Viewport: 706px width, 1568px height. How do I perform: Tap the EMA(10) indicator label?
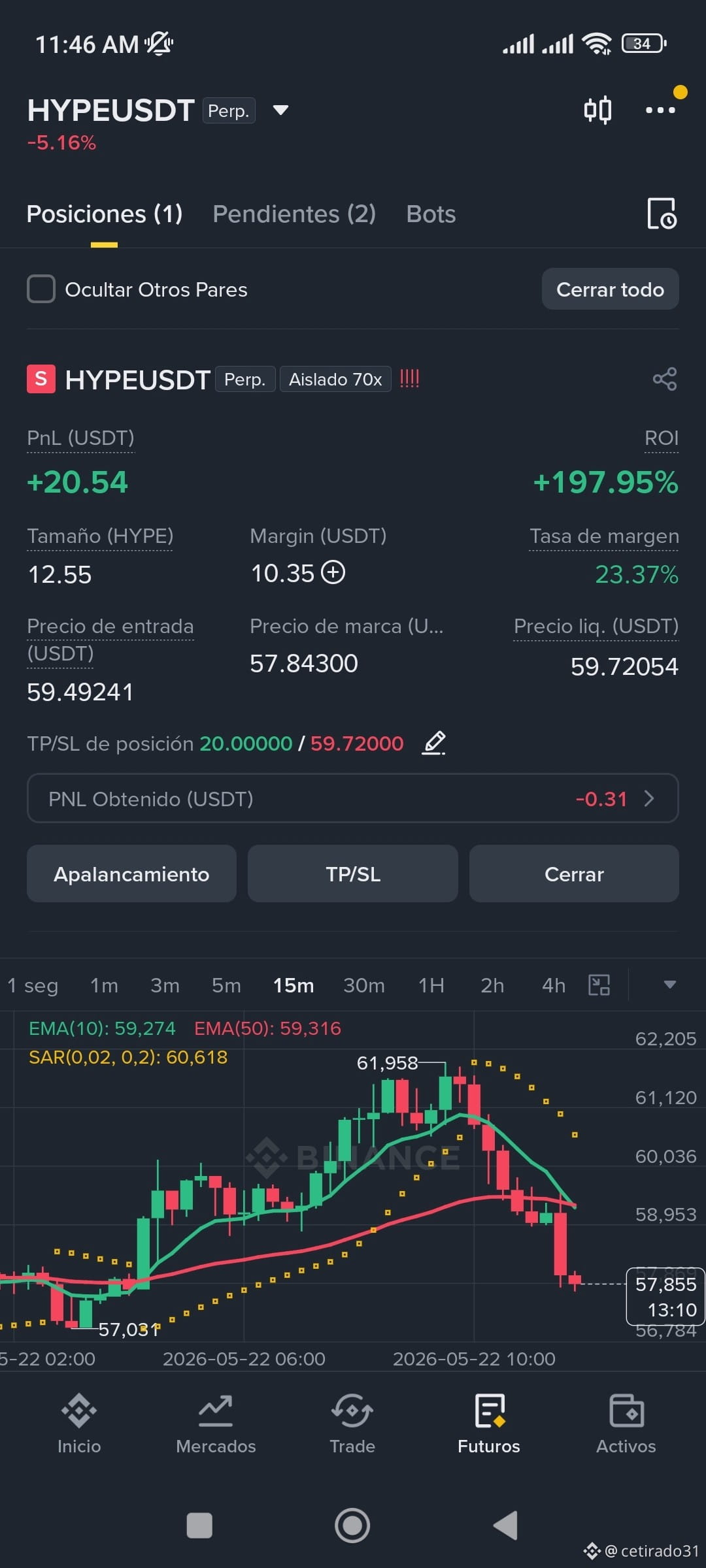point(102,1028)
